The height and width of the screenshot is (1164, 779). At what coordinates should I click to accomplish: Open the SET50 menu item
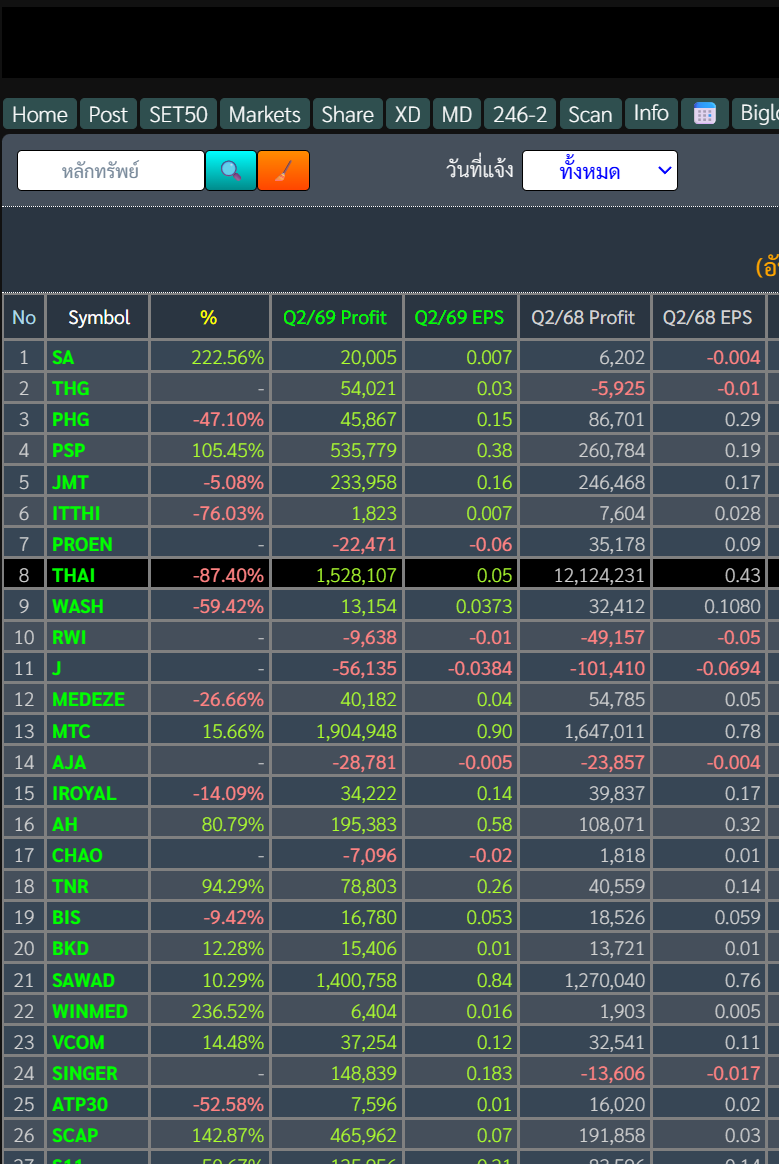(x=178, y=114)
